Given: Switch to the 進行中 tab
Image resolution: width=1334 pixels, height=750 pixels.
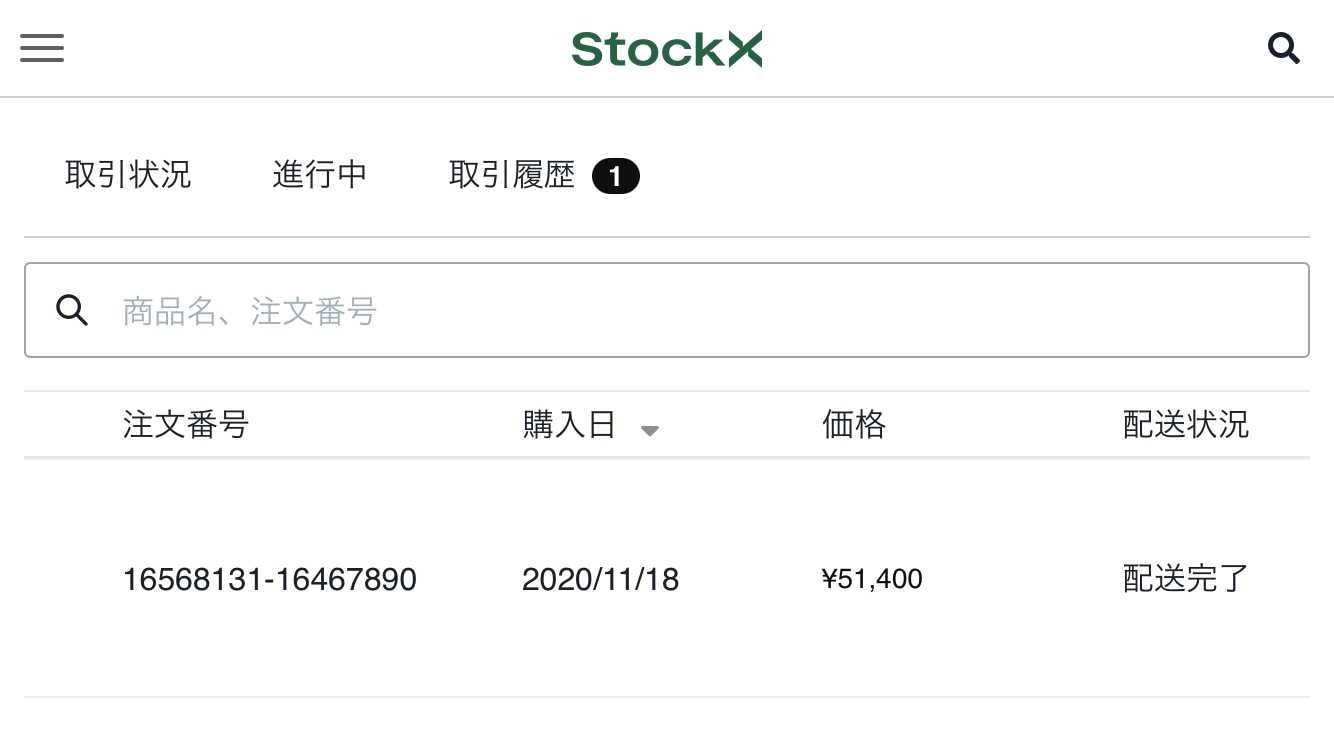Looking at the screenshot, I should [320, 175].
